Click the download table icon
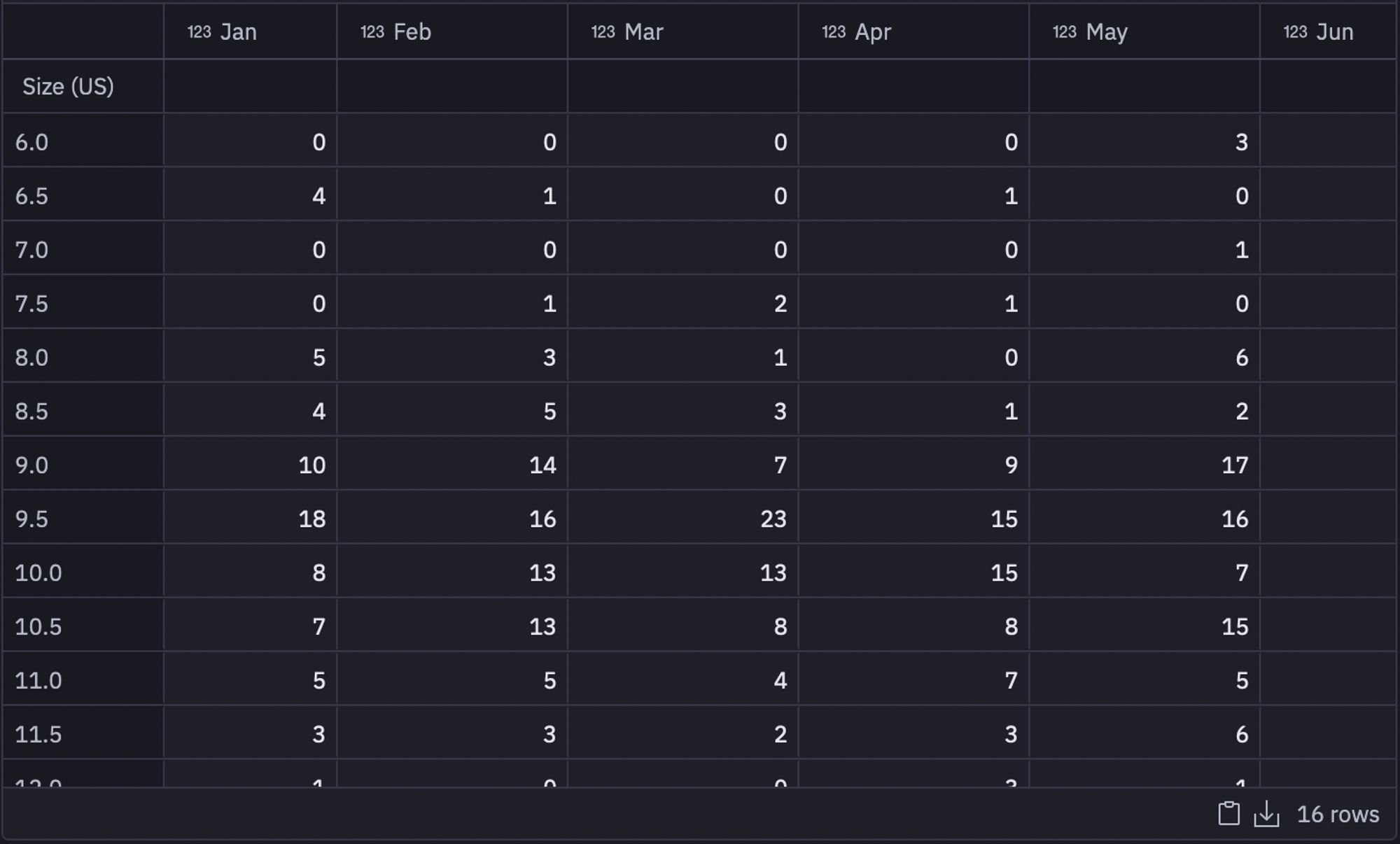Screen dimensions: 1400x844 click(1266, 814)
